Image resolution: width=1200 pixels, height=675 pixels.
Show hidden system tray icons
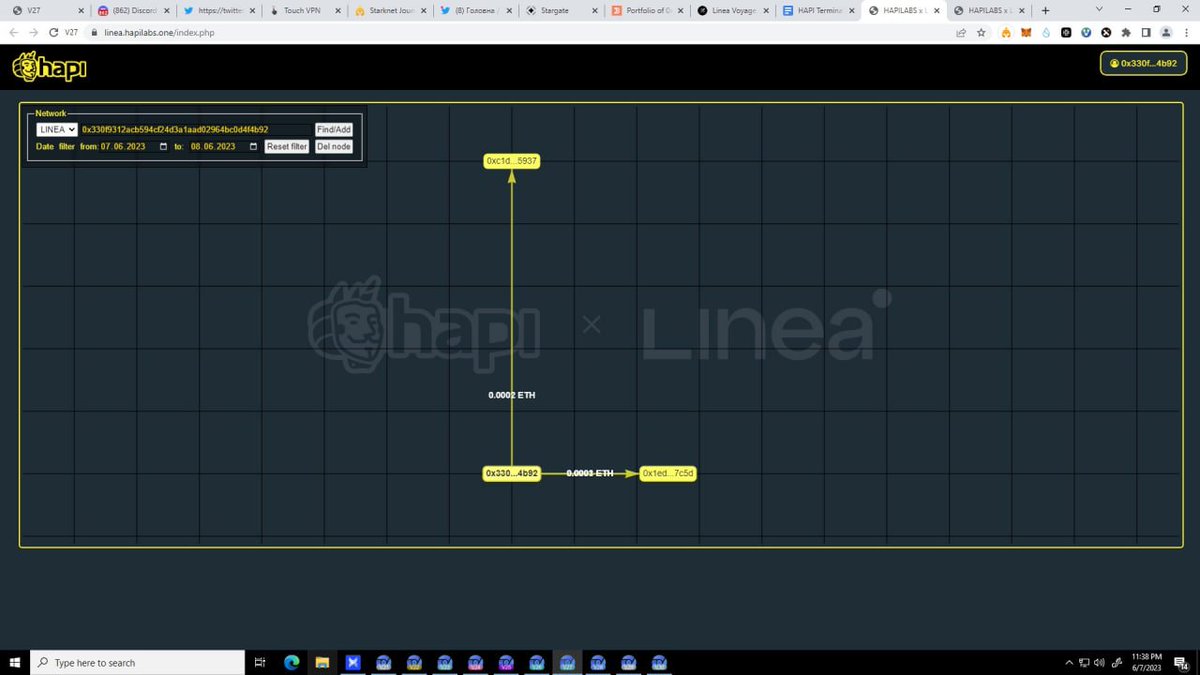(1068, 662)
